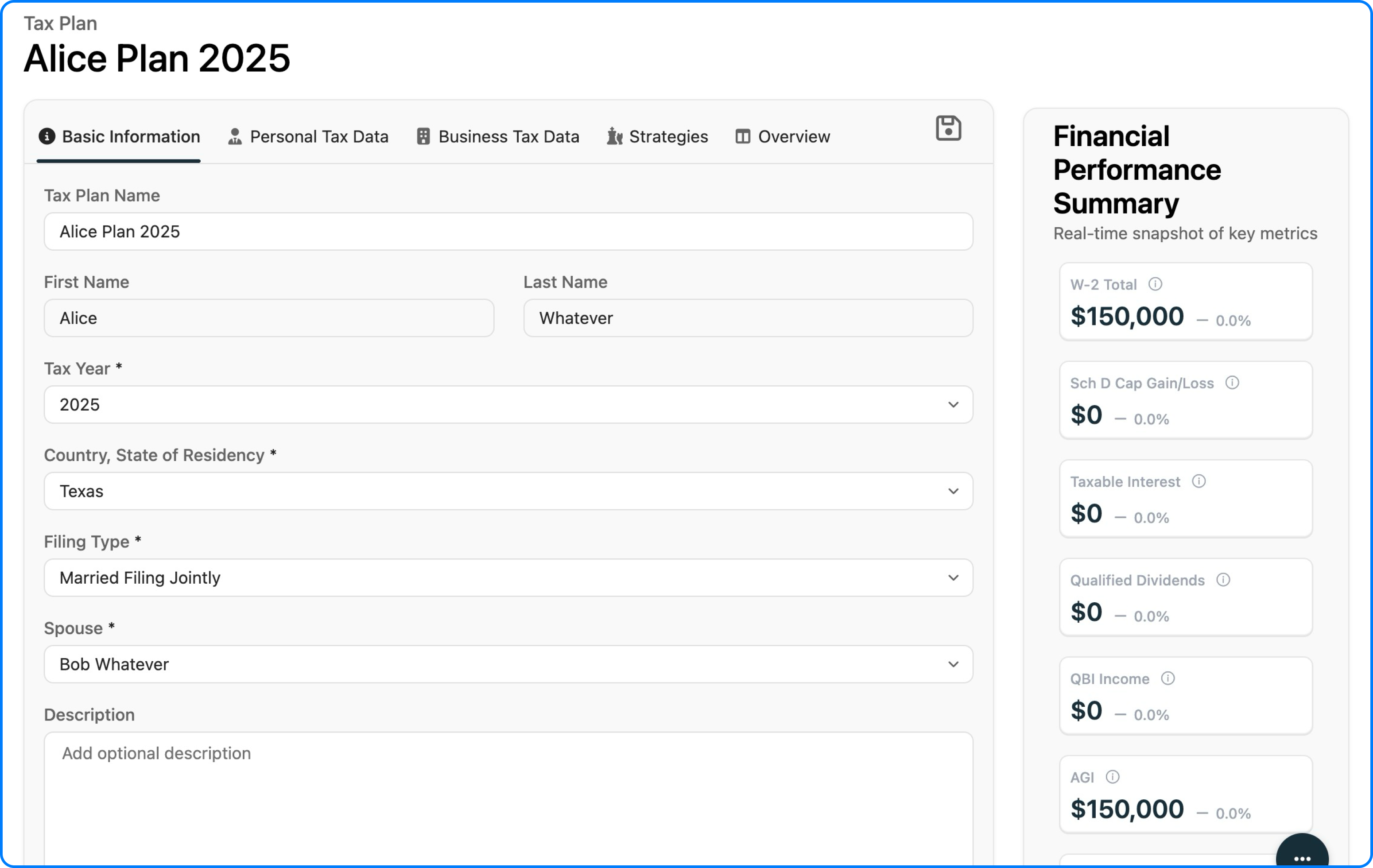Screen dimensions: 1373x868
Task: Click the columns icon on the Overview tab
Action: tap(742, 136)
